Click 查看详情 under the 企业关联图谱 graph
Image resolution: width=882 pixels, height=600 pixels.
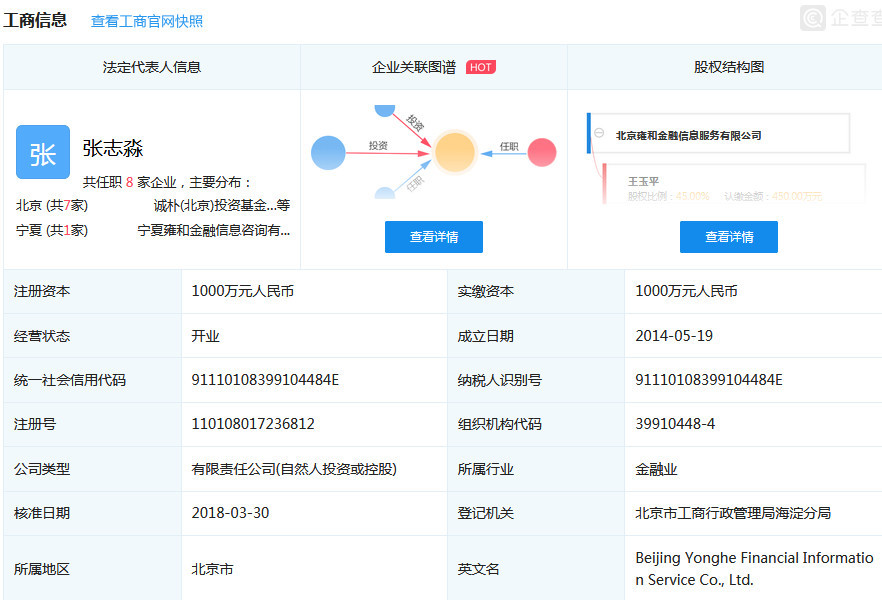click(434, 237)
